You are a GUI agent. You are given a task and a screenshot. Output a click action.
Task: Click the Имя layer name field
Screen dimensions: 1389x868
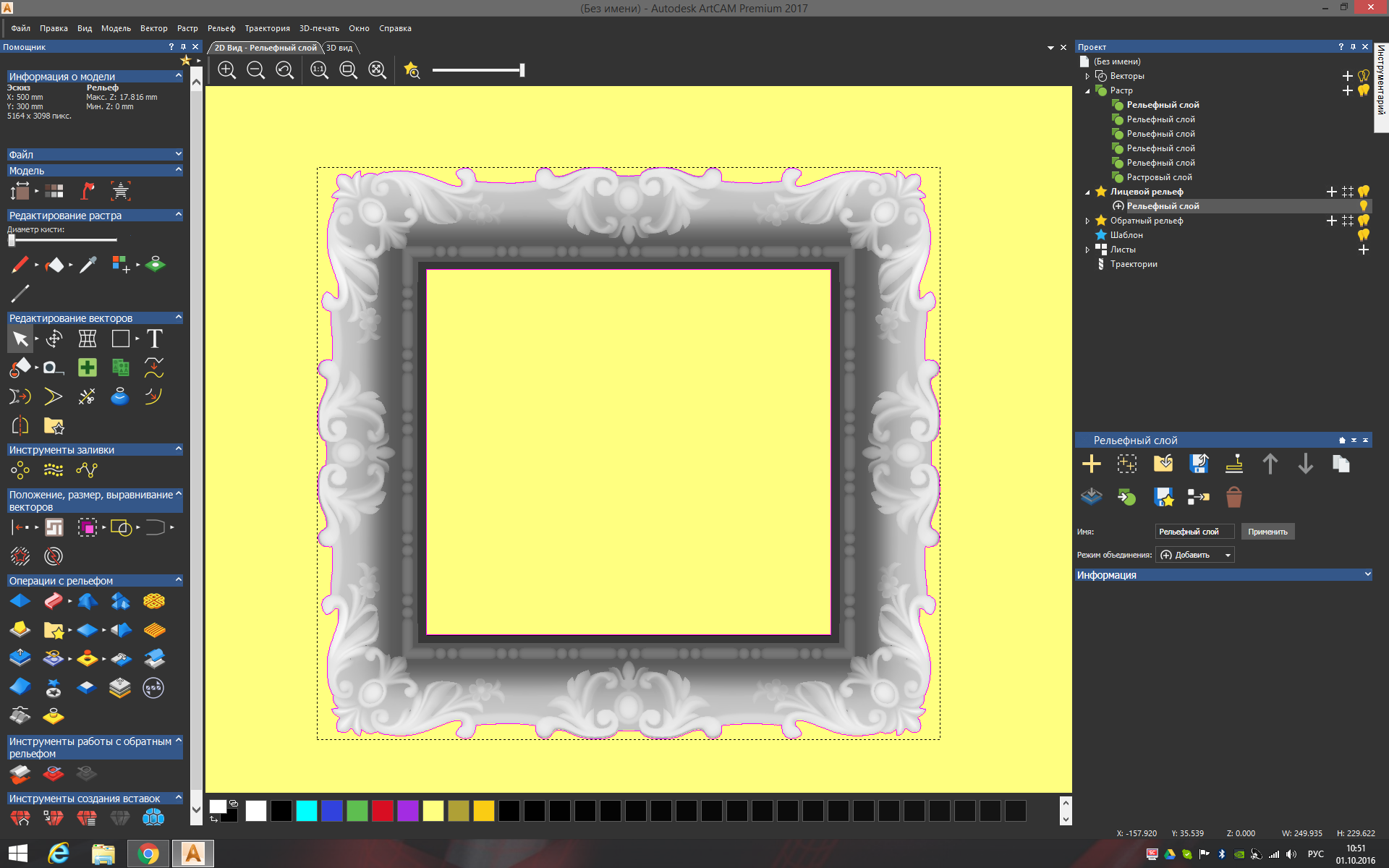pyautogui.click(x=1194, y=532)
